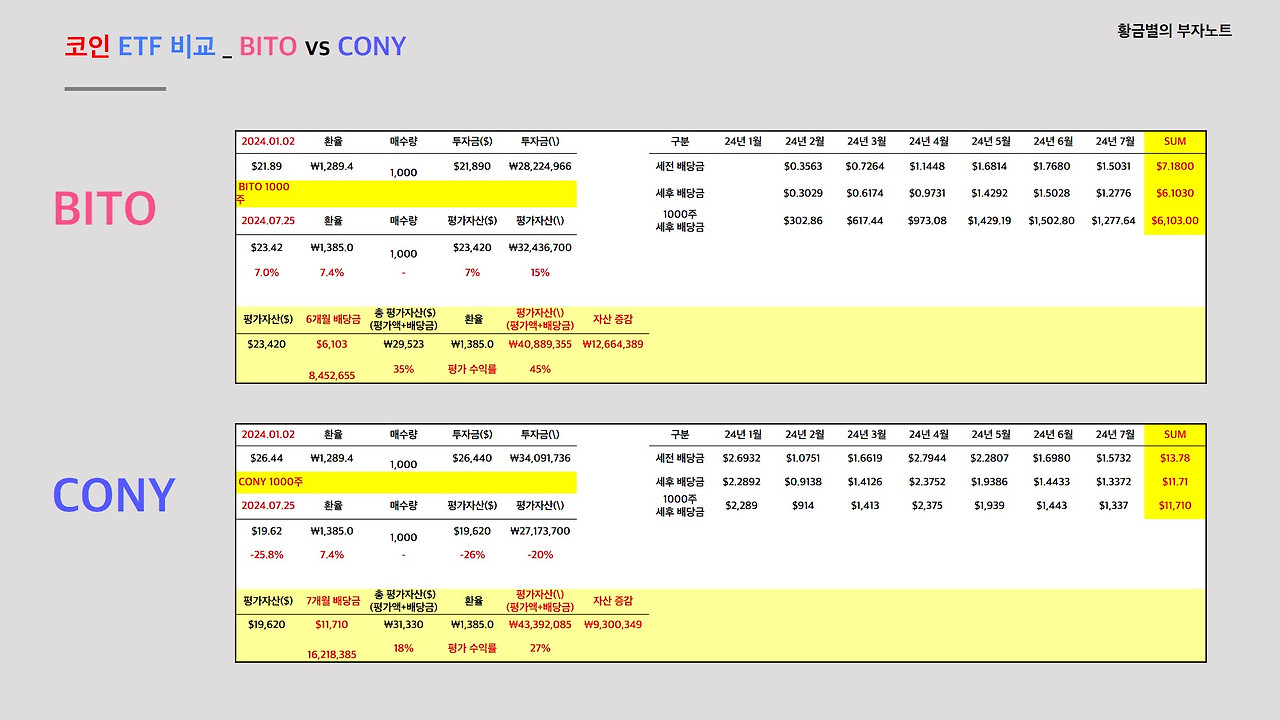Click the 24년 1월 column header for CONY
Image resolution: width=1280 pixels, height=720 pixels.
point(741,434)
